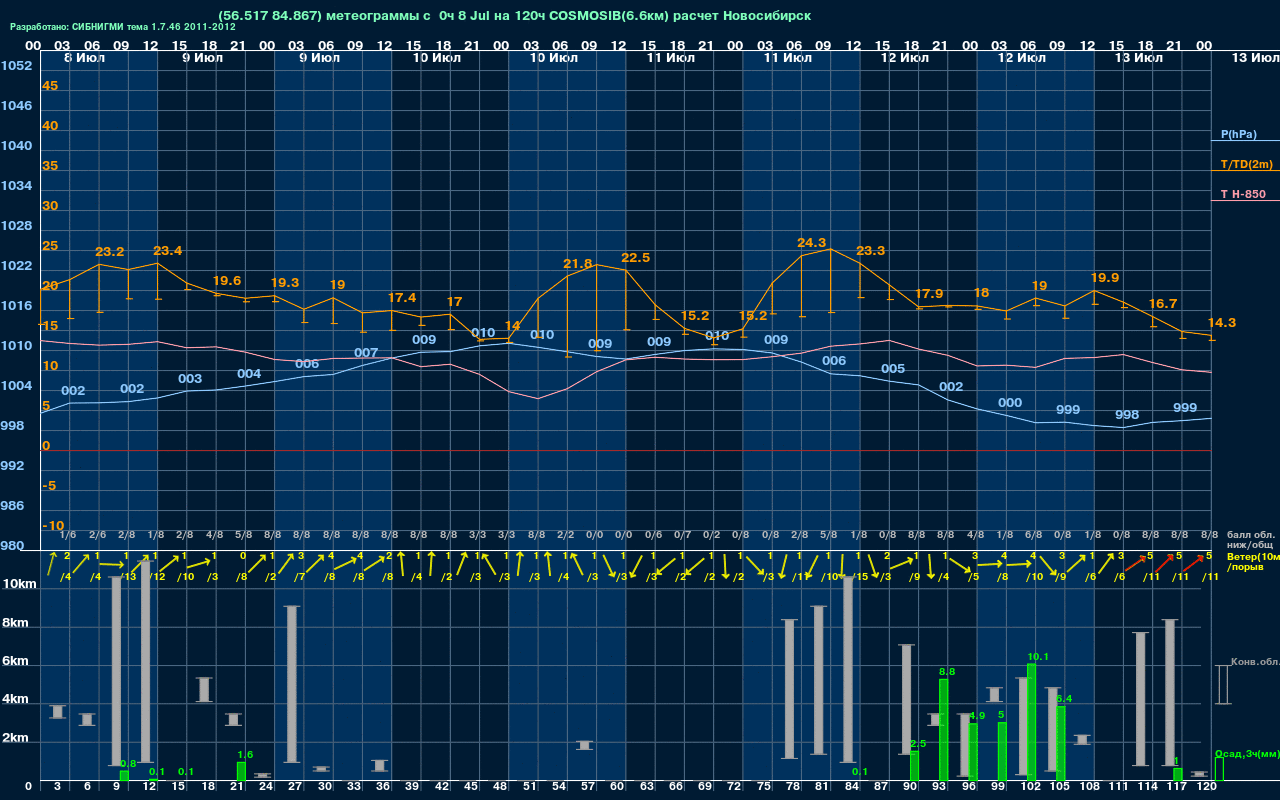This screenshot has width=1280, height=800.
Task: Click the green 1.6 precipitation value
Action: pyautogui.click(x=245, y=755)
